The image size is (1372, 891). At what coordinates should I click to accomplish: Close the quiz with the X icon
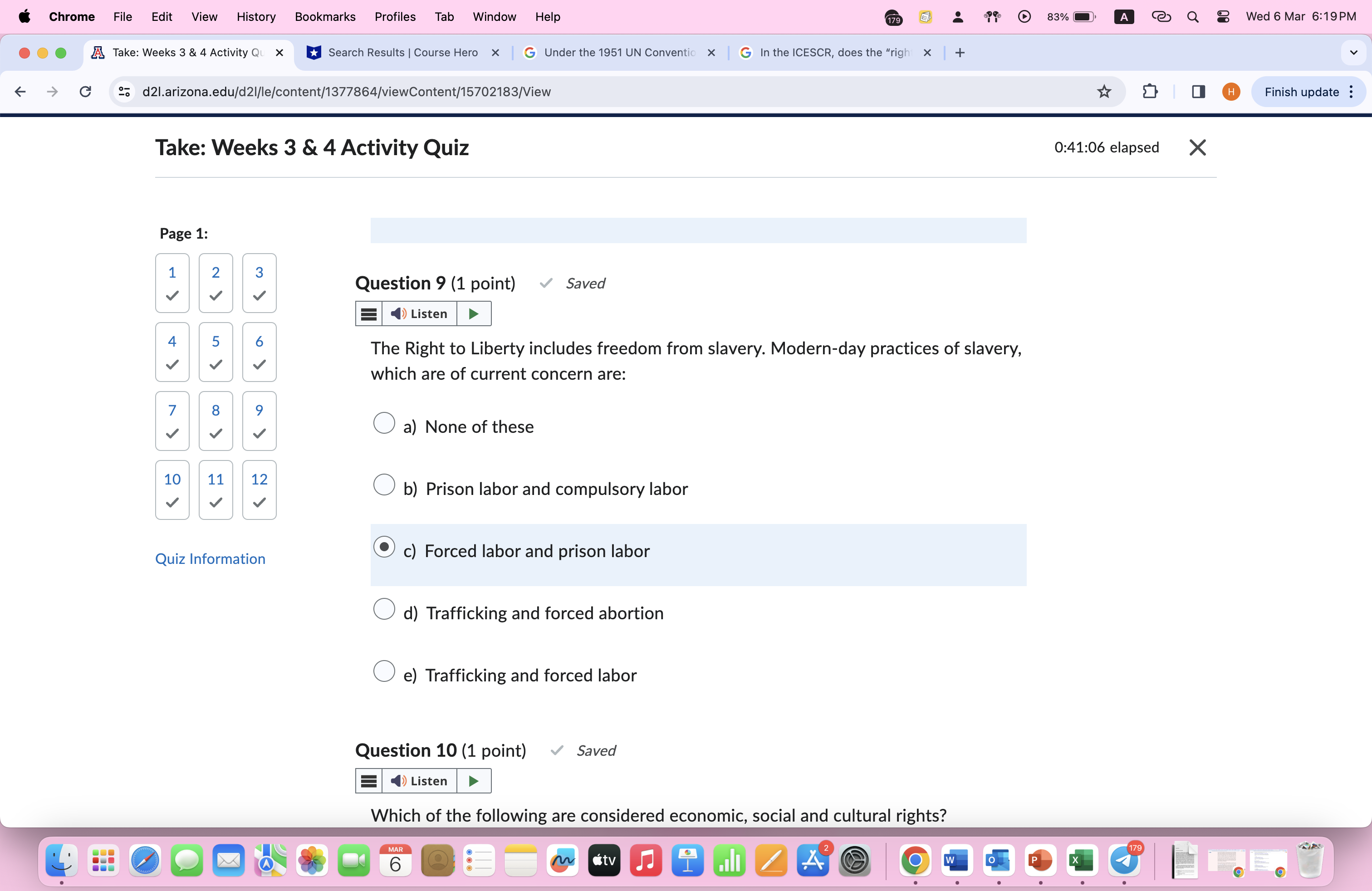click(1197, 147)
